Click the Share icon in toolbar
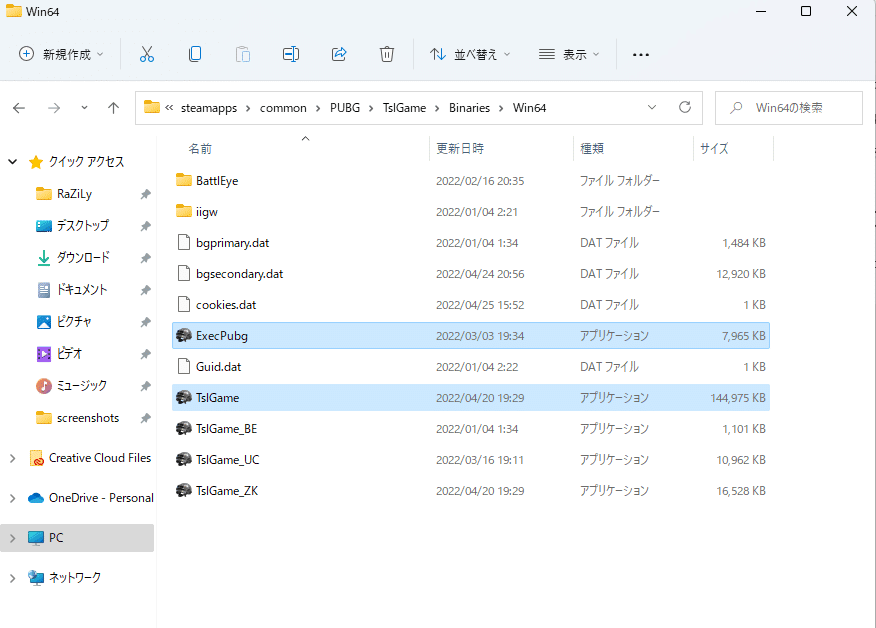Viewport: 876px width, 628px height. coord(339,54)
